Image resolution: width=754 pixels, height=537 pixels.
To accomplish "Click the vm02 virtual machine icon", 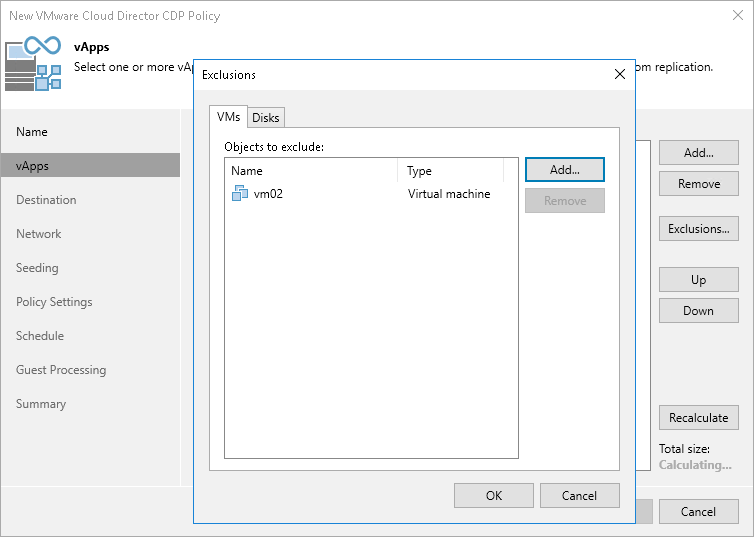I will point(240,193).
